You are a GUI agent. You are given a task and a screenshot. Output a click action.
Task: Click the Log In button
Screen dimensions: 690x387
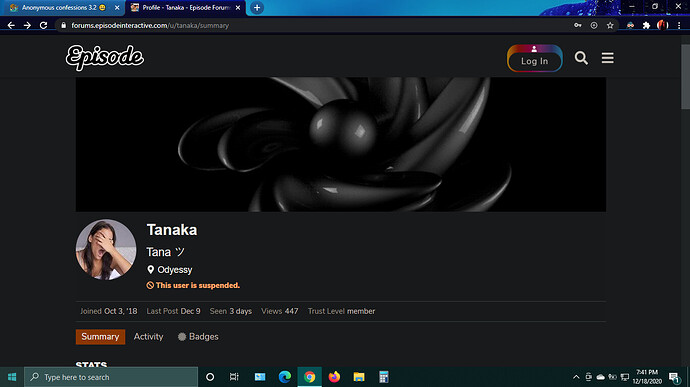(535, 58)
